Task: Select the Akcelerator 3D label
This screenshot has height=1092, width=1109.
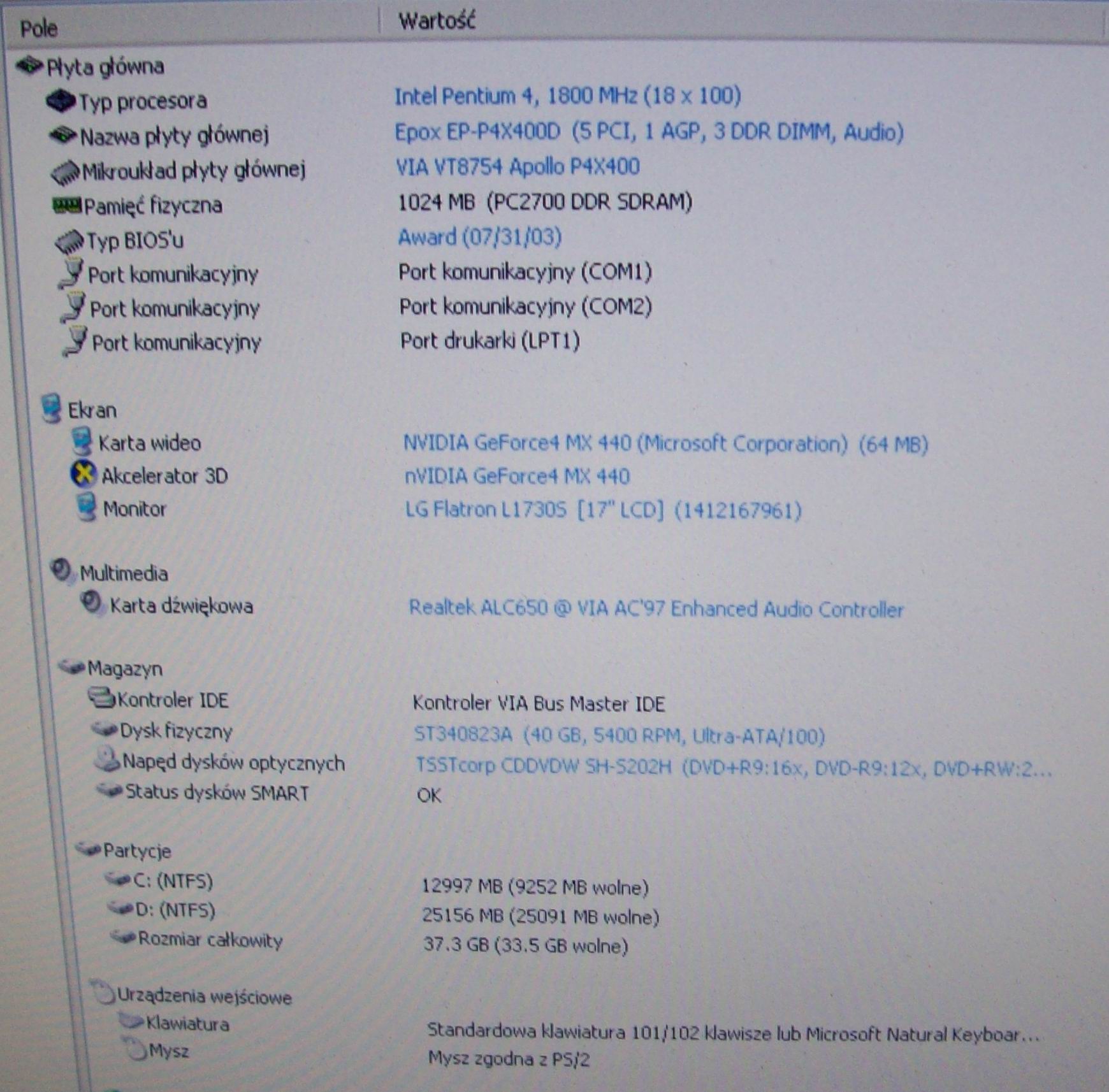Action: tap(165, 476)
